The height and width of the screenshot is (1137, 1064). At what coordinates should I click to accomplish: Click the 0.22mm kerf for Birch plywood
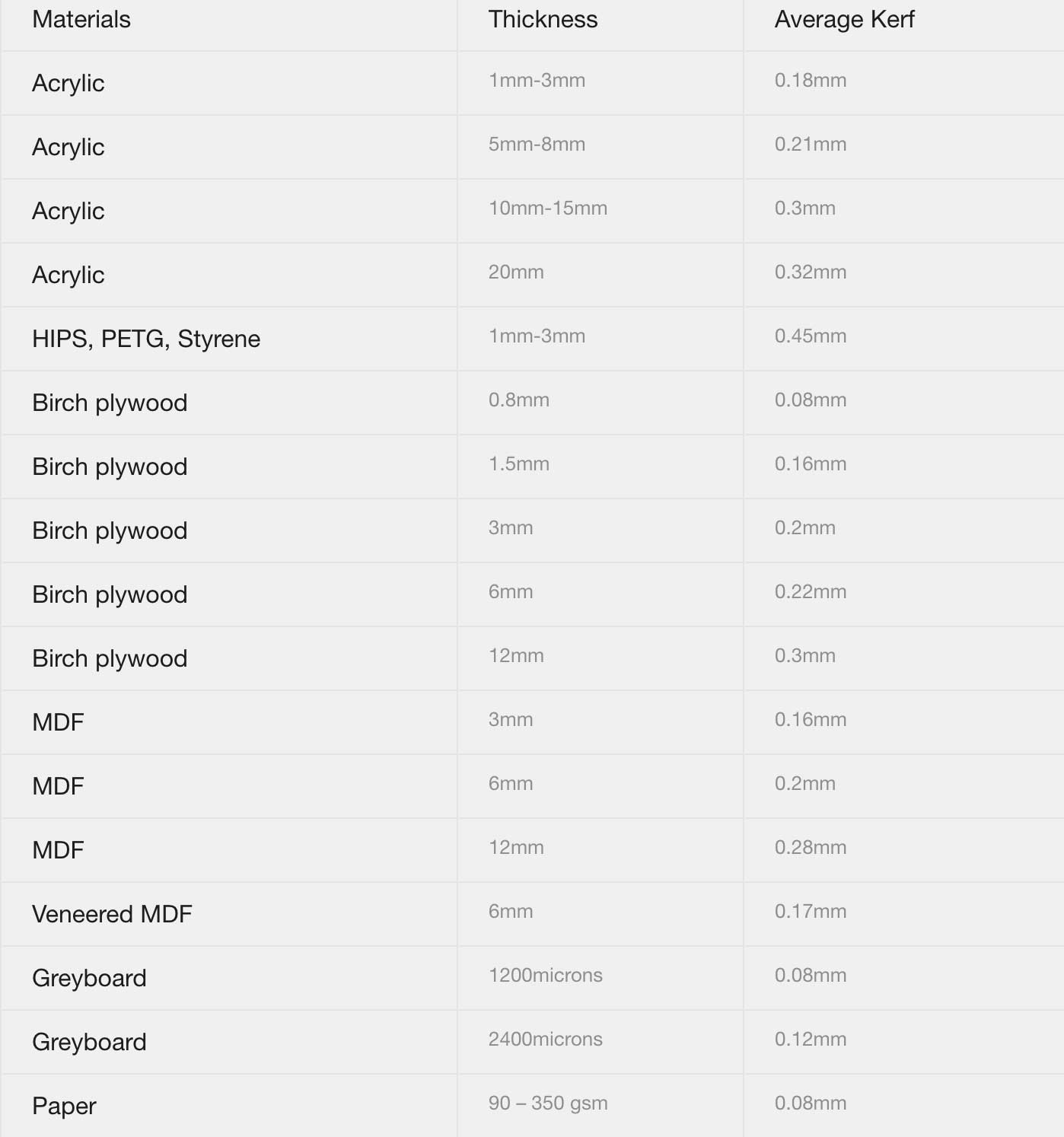(811, 592)
